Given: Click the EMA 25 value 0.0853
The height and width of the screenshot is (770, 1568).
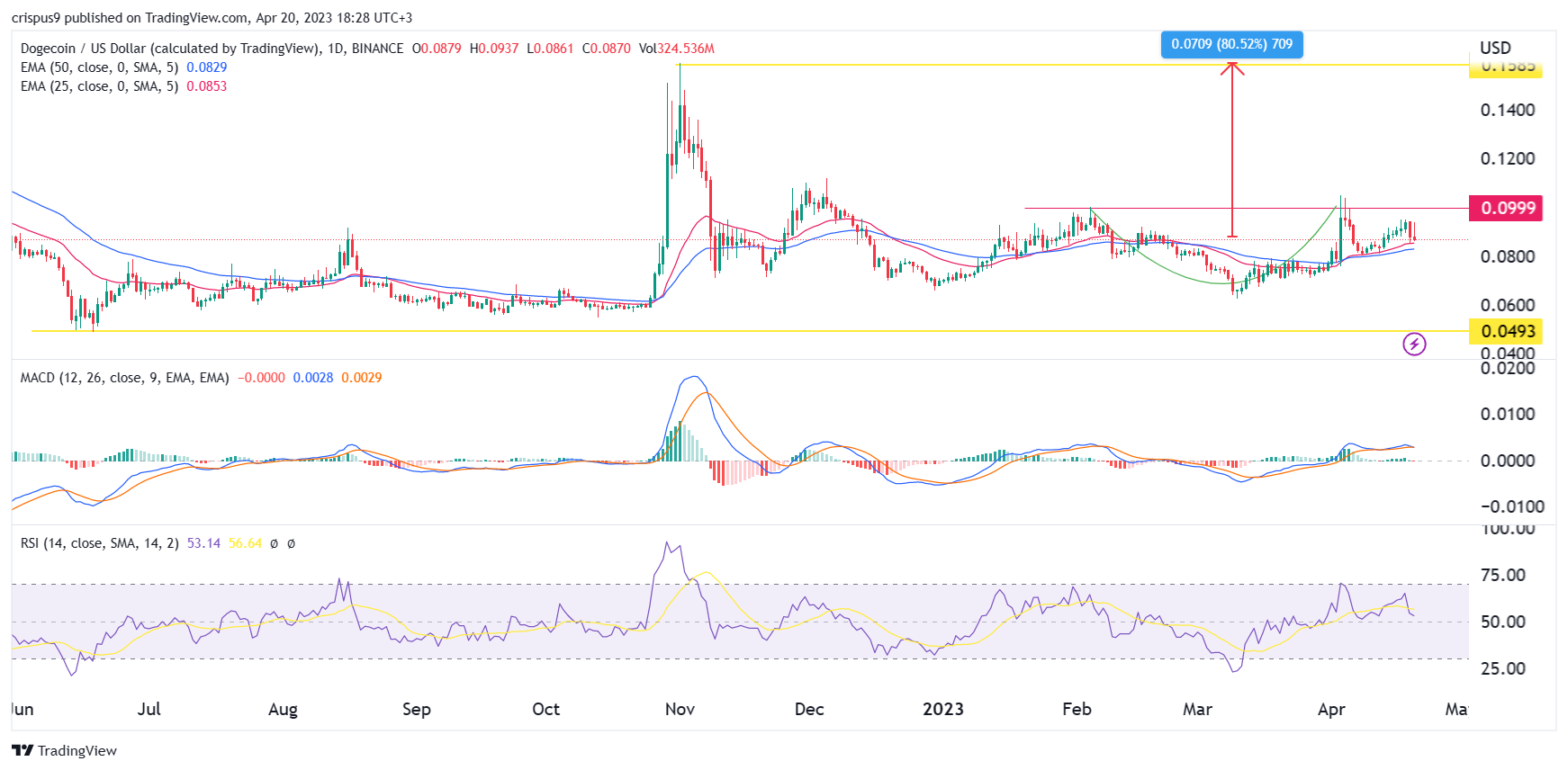Looking at the screenshot, I should tap(206, 86).
